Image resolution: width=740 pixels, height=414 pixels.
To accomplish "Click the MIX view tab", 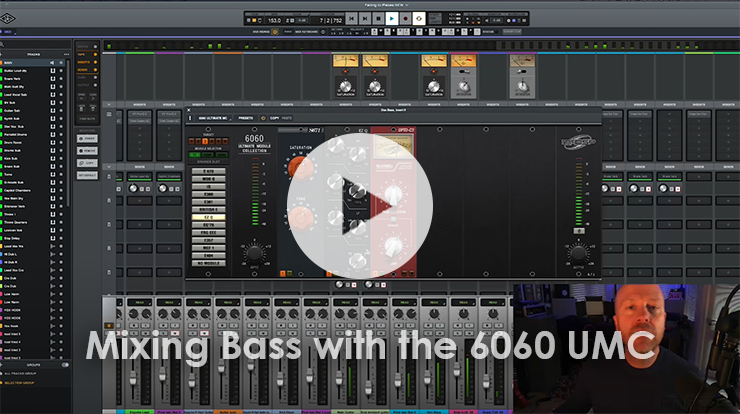I will tap(8, 32).
